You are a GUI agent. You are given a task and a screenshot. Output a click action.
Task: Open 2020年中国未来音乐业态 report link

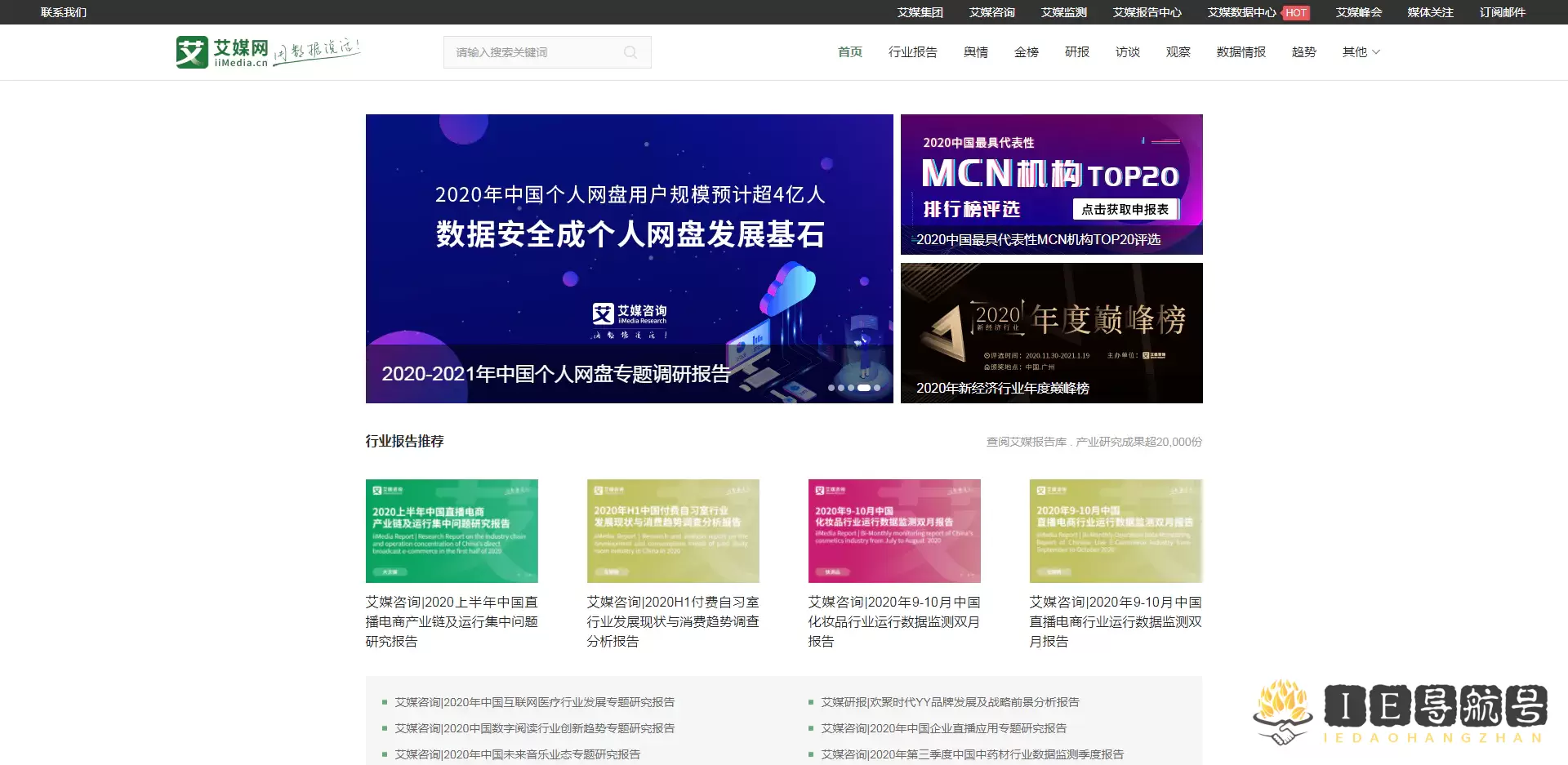click(x=518, y=754)
